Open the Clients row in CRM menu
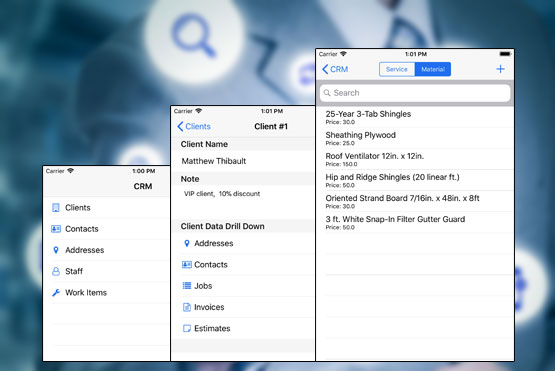This screenshot has height=371, width=555. click(107, 207)
